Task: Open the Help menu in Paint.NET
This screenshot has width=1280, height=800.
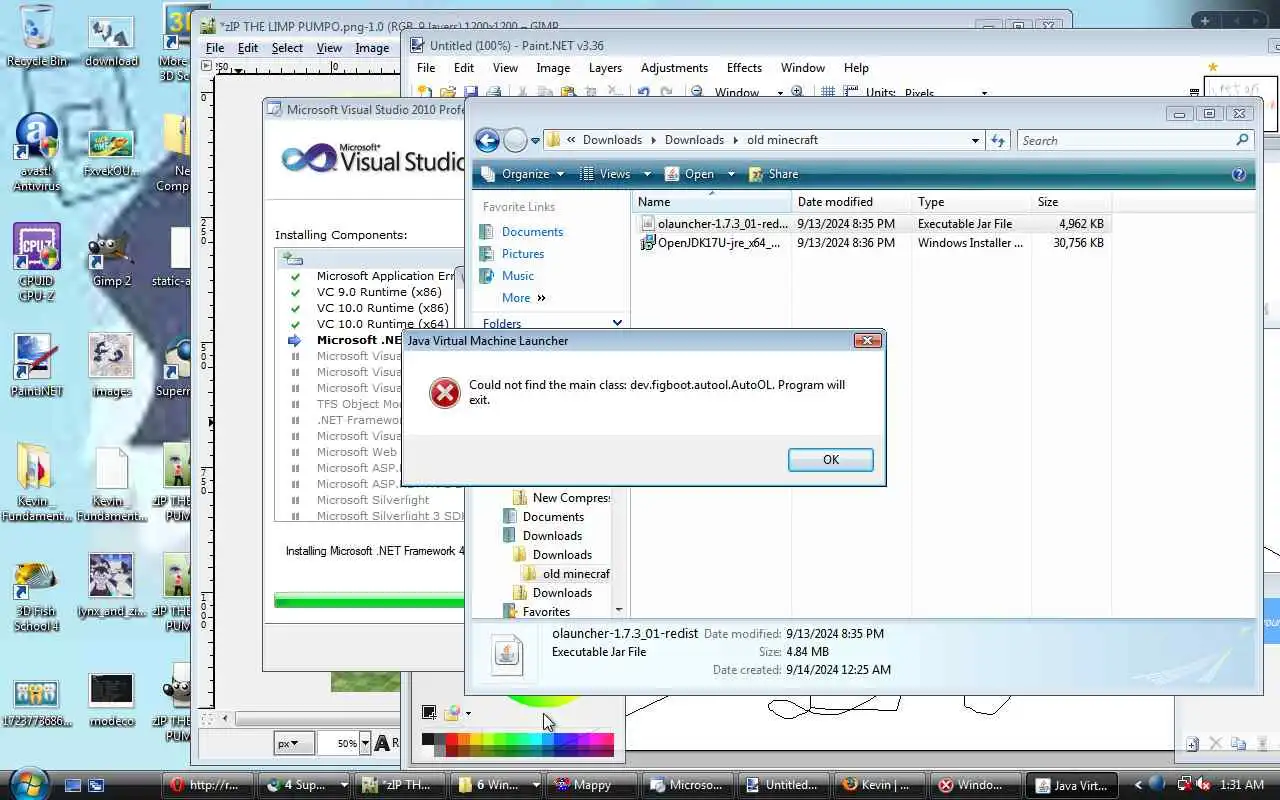Action: [856, 68]
